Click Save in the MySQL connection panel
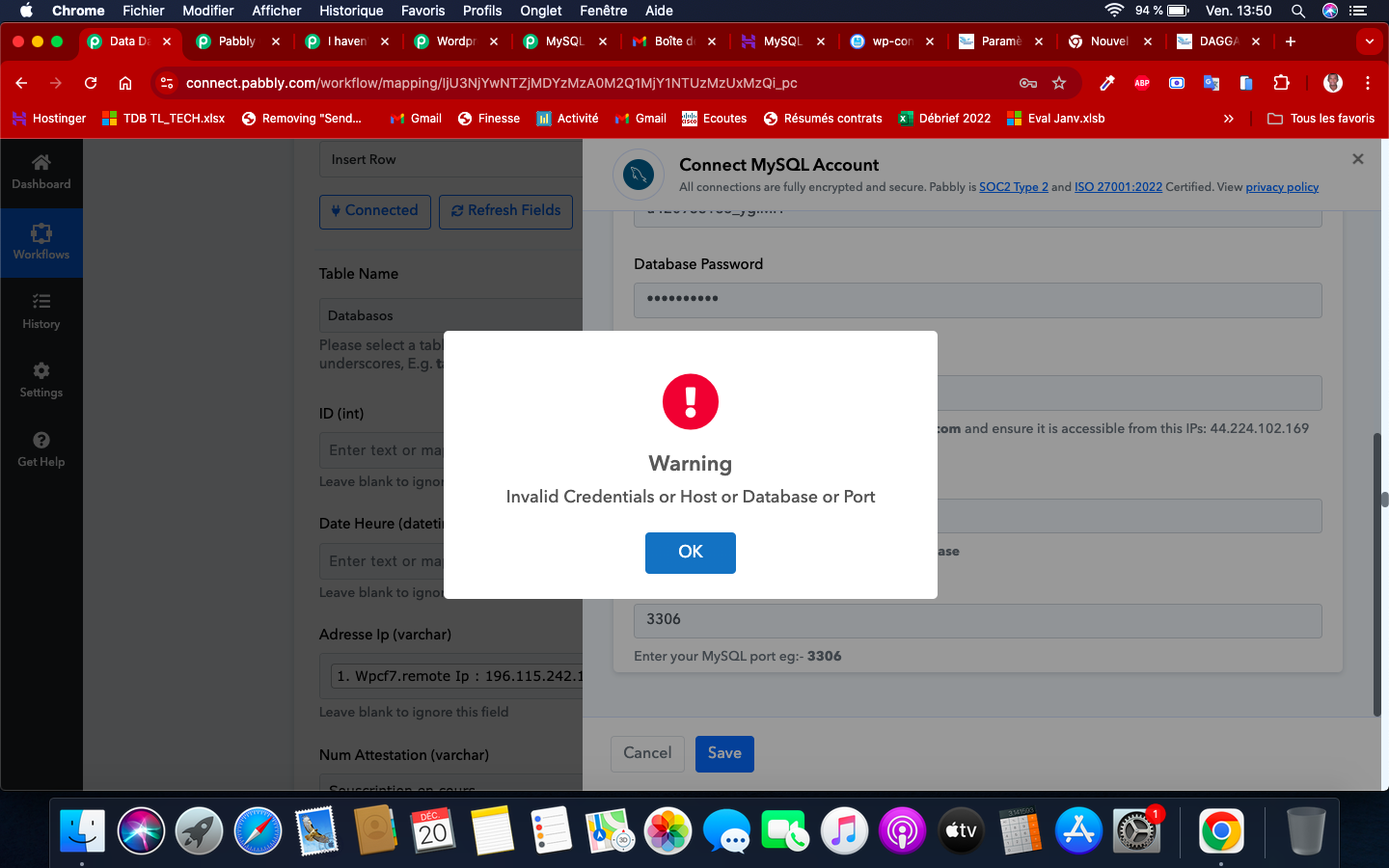This screenshot has height=868, width=1389. click(724, 753)
